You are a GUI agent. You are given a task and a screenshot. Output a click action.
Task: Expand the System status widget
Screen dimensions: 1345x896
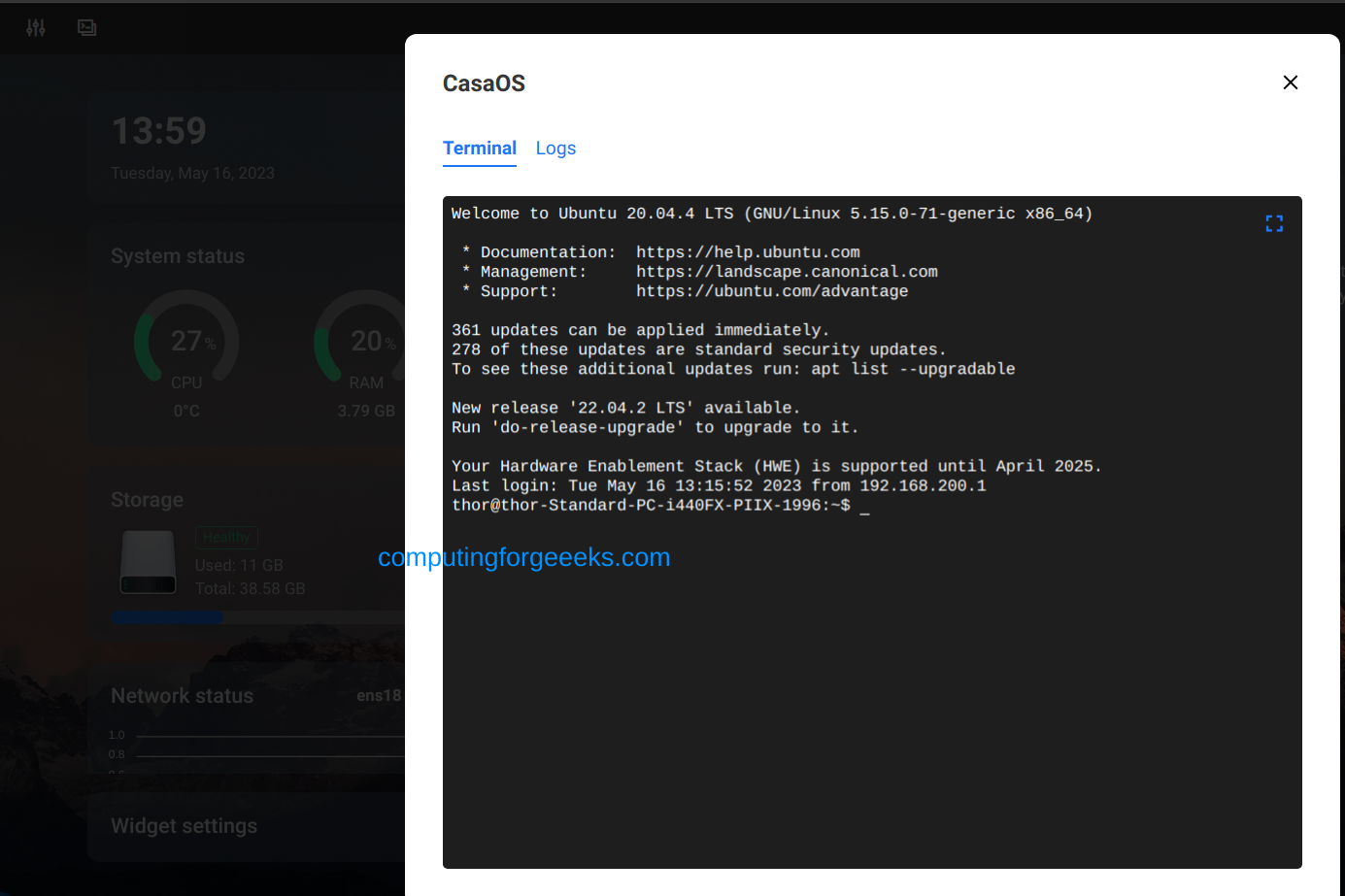click(x=178, y=255)
